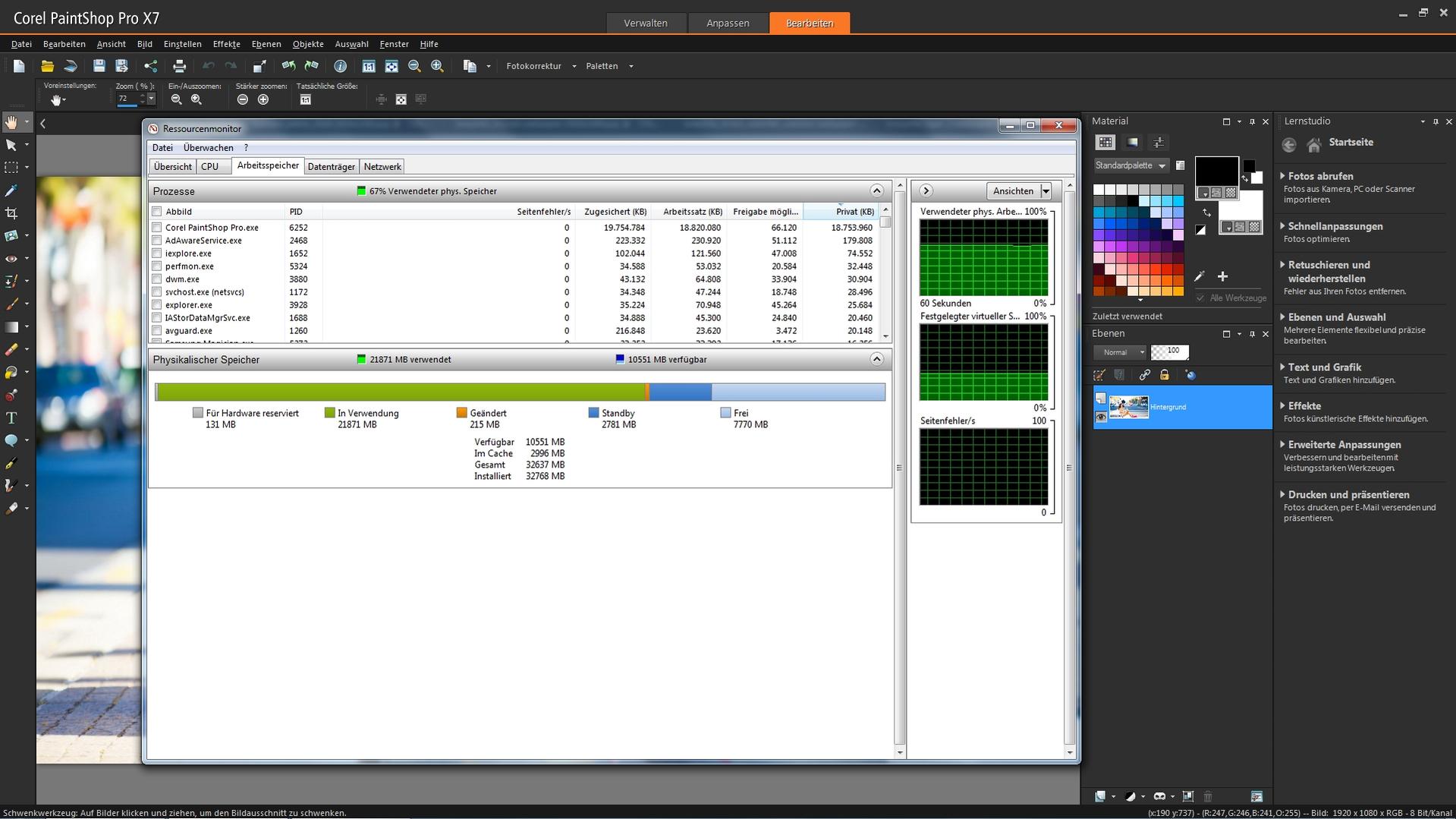
Task: Click the black foreground color swatch
Action: point(1216,171)
